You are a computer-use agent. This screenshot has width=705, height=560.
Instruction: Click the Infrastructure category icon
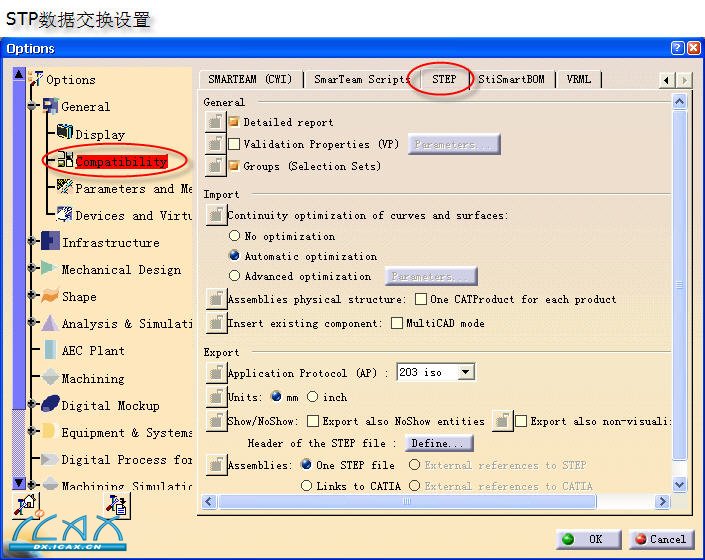pyautogui.click(x=50, y=240)
